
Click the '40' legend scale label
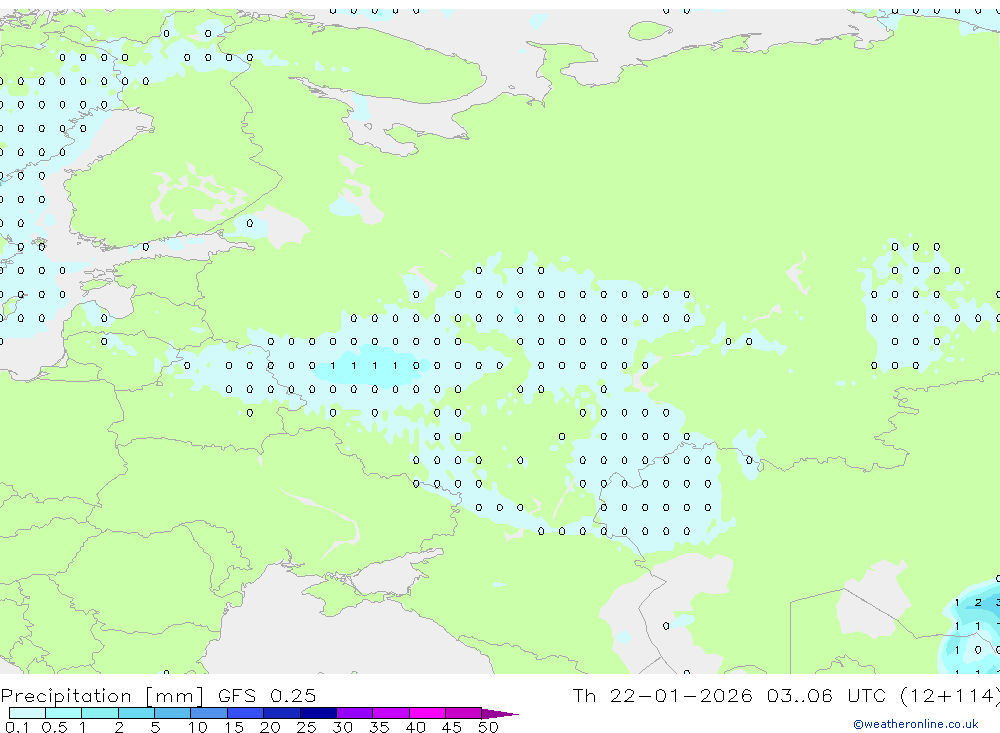coord(416,727)
